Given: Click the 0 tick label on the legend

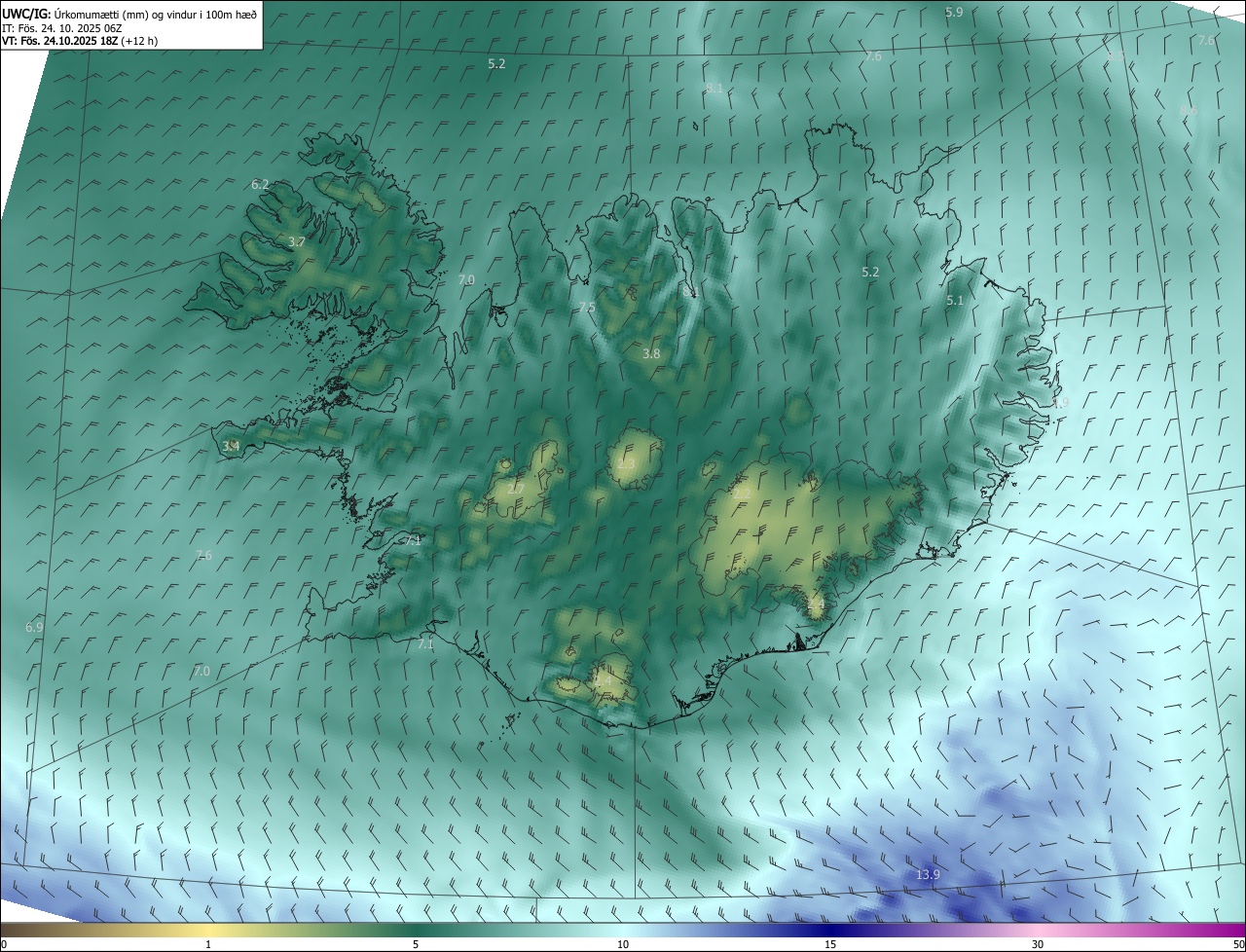Looking at the screenshot, I should click(4, 945).
